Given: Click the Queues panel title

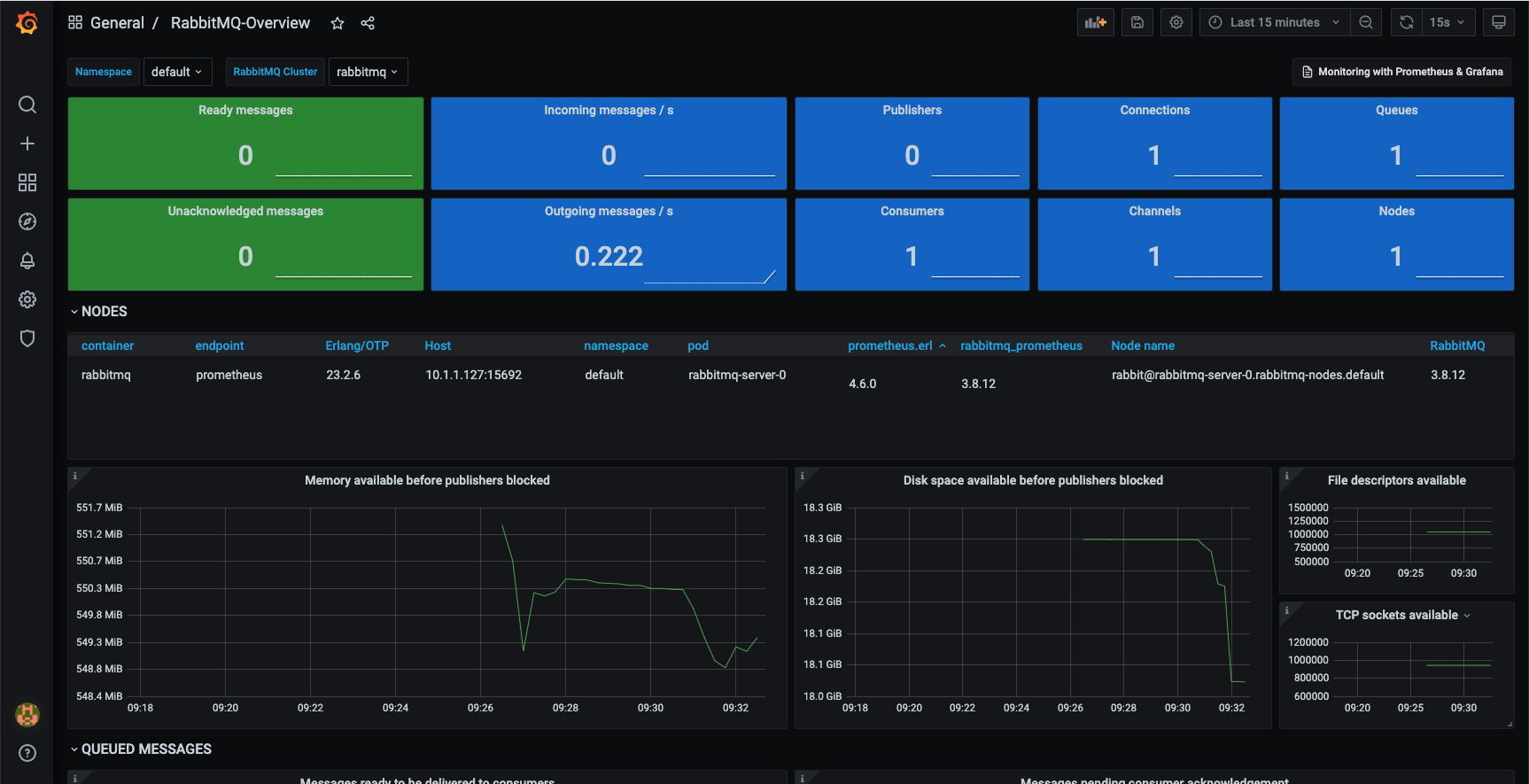Looking at the screenshot, I should point(1396,110).
